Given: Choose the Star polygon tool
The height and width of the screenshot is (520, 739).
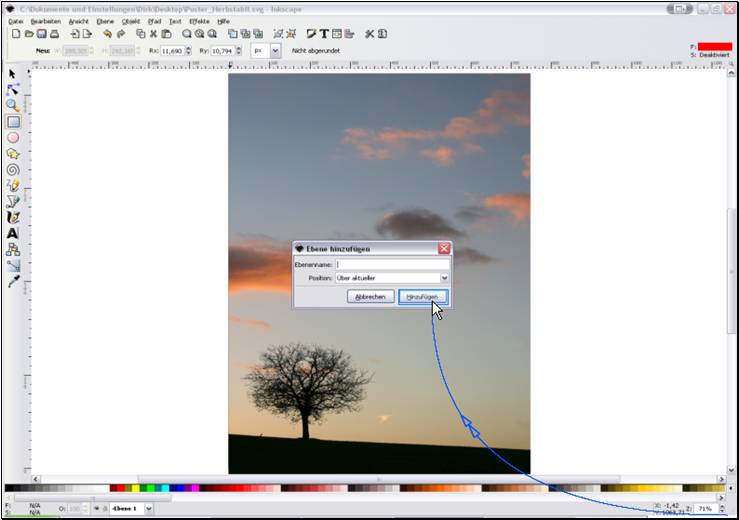Looking at the screenshot, I should (x=13, y=154).
